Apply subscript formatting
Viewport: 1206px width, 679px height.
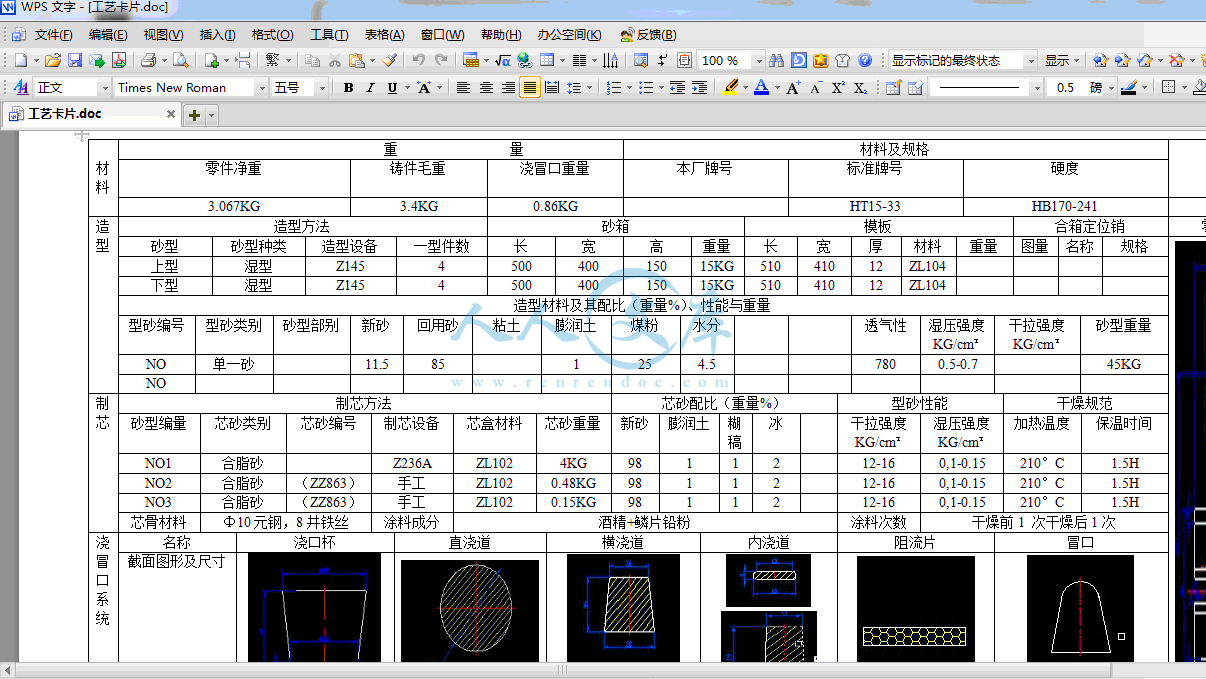[860, 87]
